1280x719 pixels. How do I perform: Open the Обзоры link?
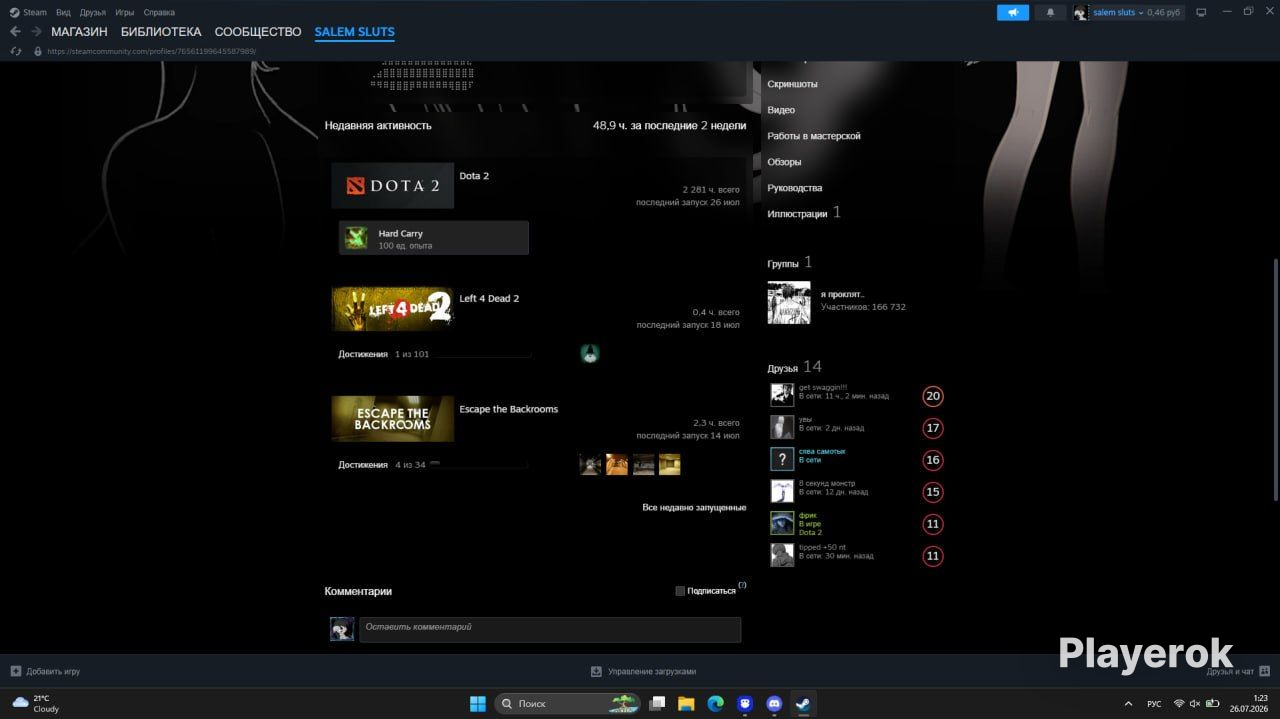pos(784,162)
